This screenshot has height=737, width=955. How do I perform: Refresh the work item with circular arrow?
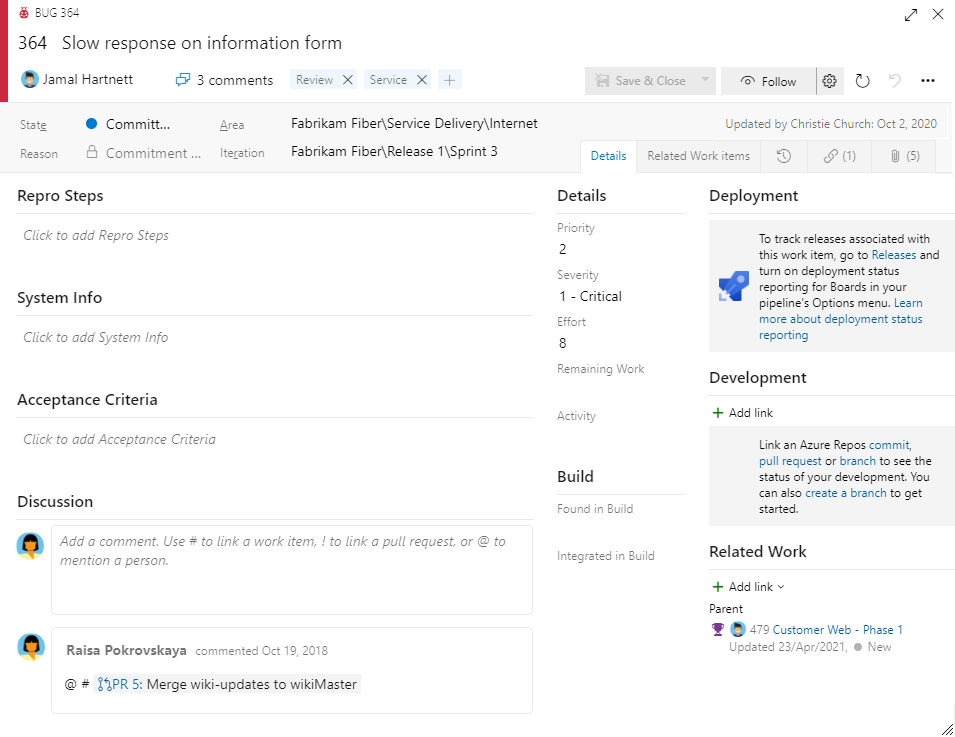pos(862,81)
